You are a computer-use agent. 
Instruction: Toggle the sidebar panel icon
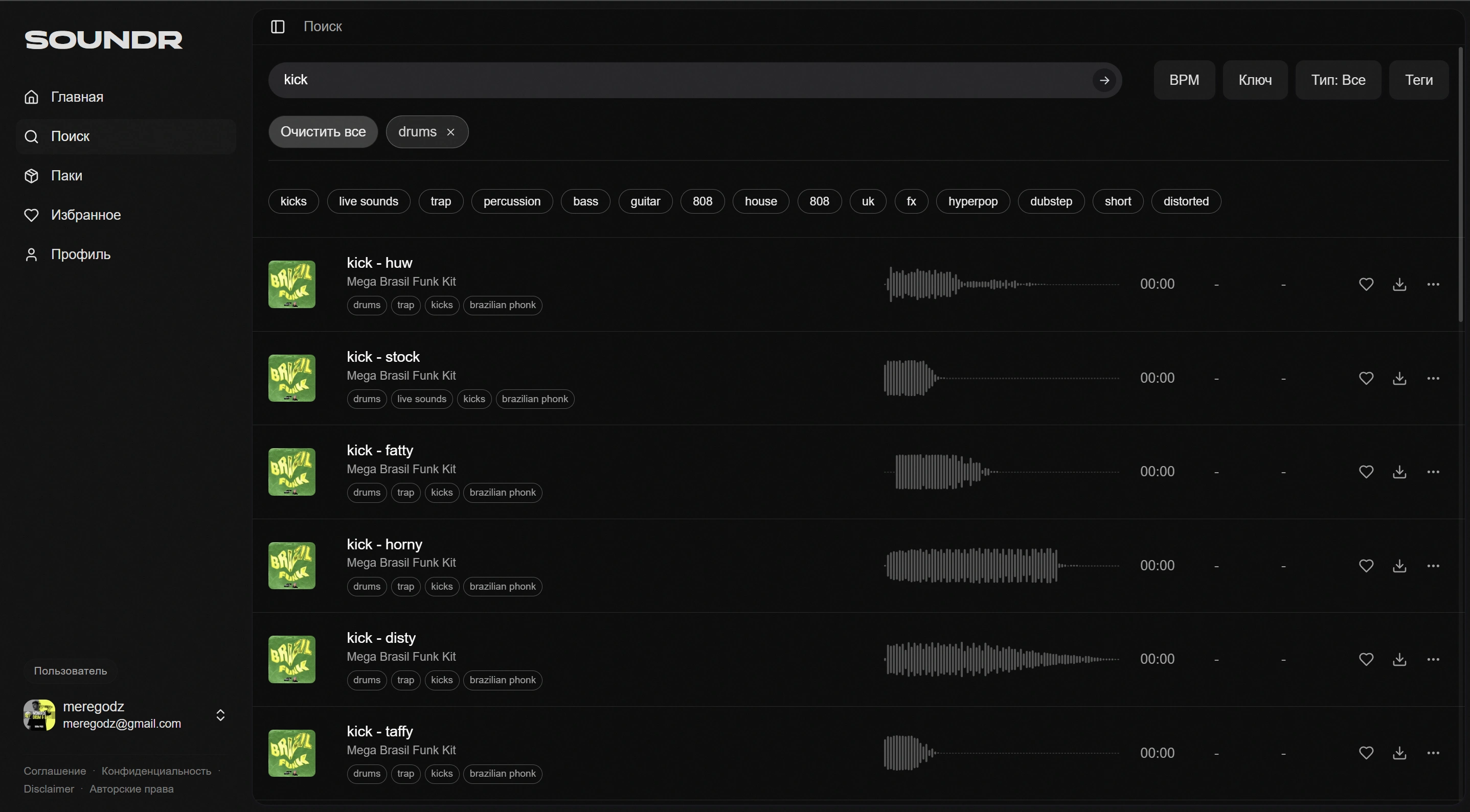pyautogui.click(x=277, y=26)
